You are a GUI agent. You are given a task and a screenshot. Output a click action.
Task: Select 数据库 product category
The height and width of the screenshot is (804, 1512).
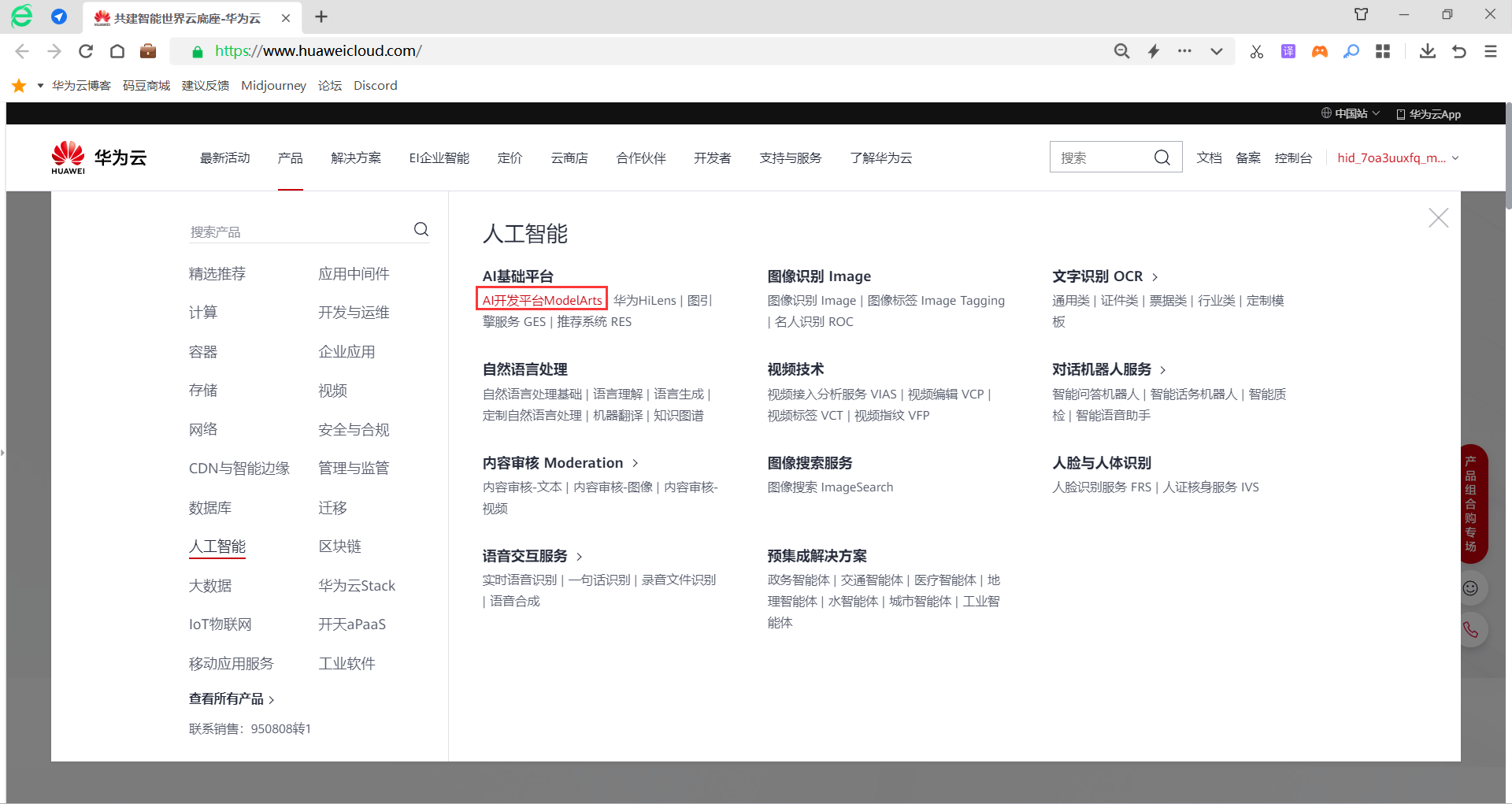[x=210, y=508]
